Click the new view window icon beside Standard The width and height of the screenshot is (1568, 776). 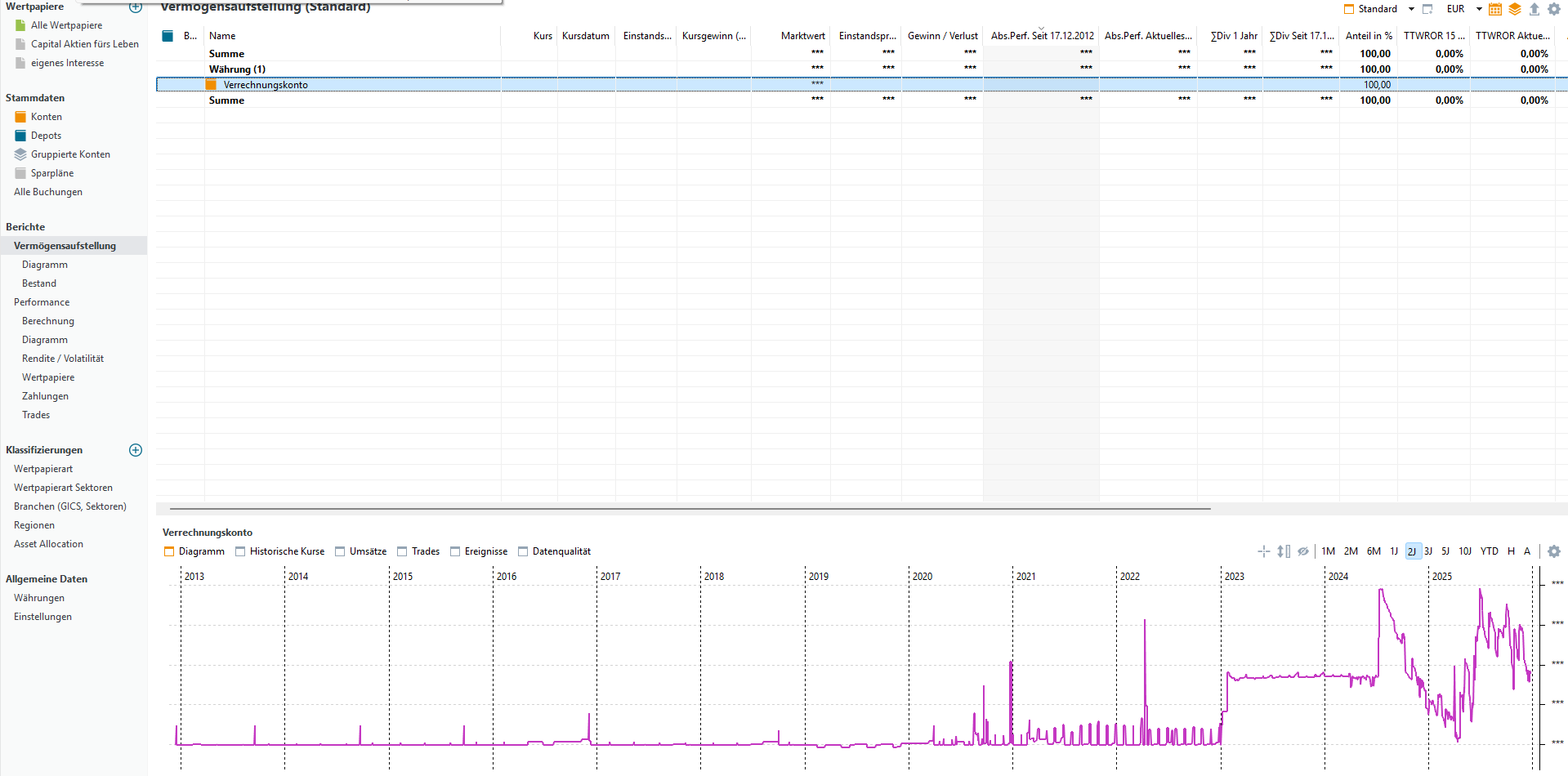(1427, 9)
